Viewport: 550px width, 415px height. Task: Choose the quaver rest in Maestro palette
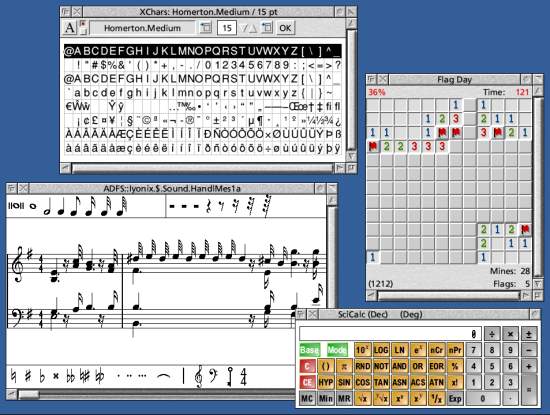(x=221, y=207)
